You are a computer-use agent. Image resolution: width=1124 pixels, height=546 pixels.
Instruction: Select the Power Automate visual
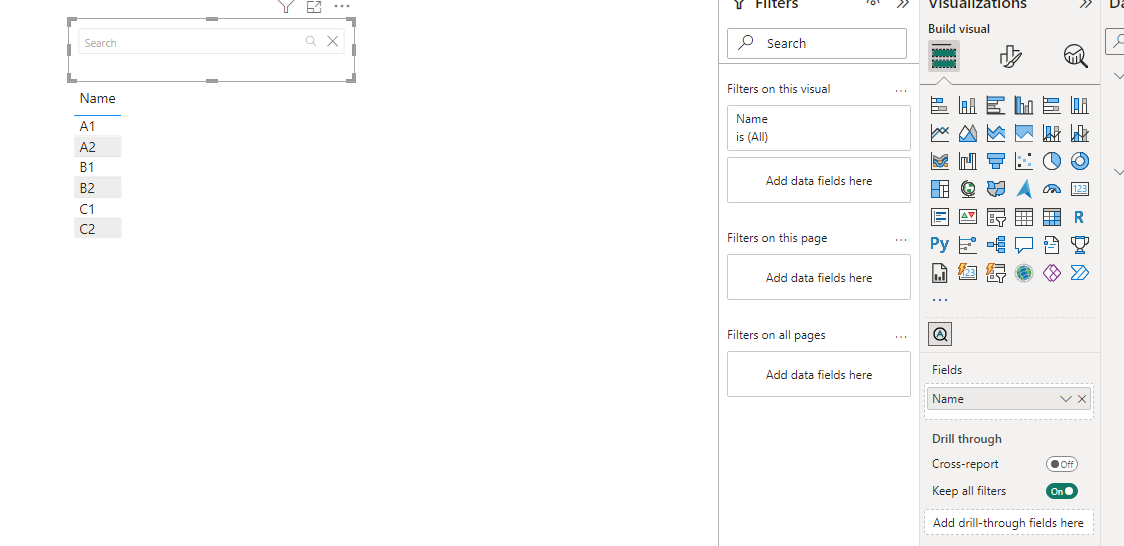(x=1080, y=272)
